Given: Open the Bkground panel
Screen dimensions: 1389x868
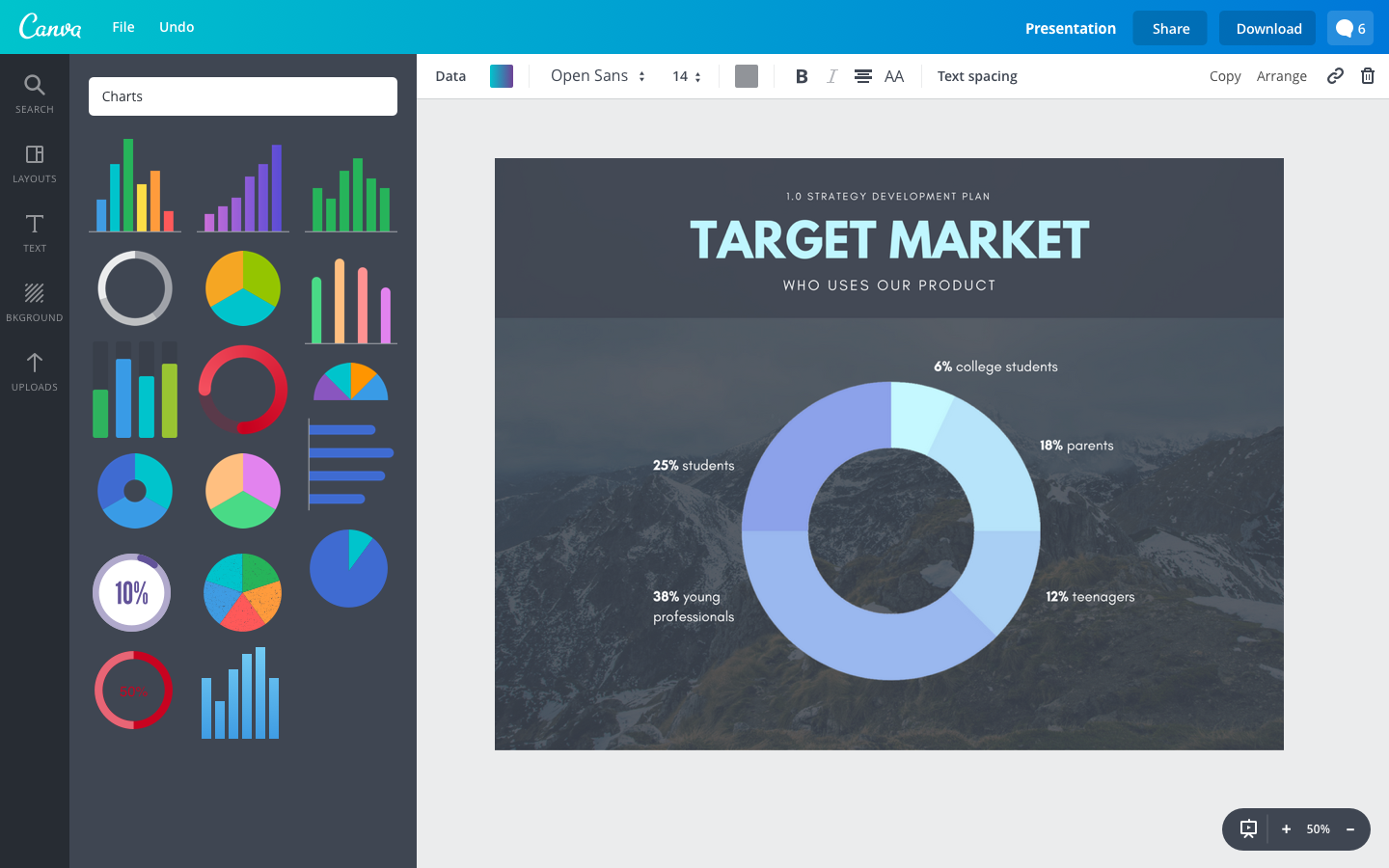Looking at the screenshot, I should click(35, 302).
